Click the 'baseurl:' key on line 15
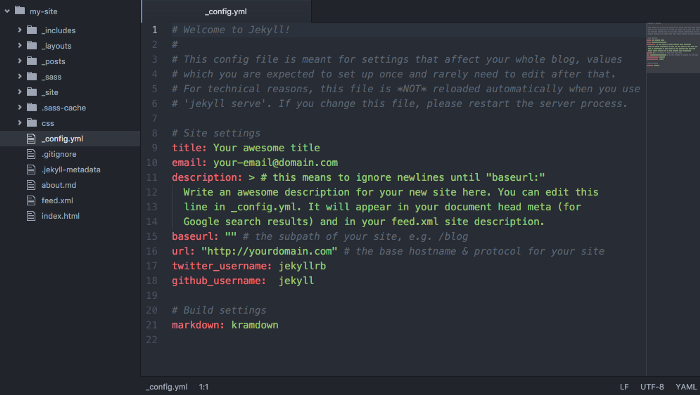Viewport: 700px width, 395px height. [195, 237]
